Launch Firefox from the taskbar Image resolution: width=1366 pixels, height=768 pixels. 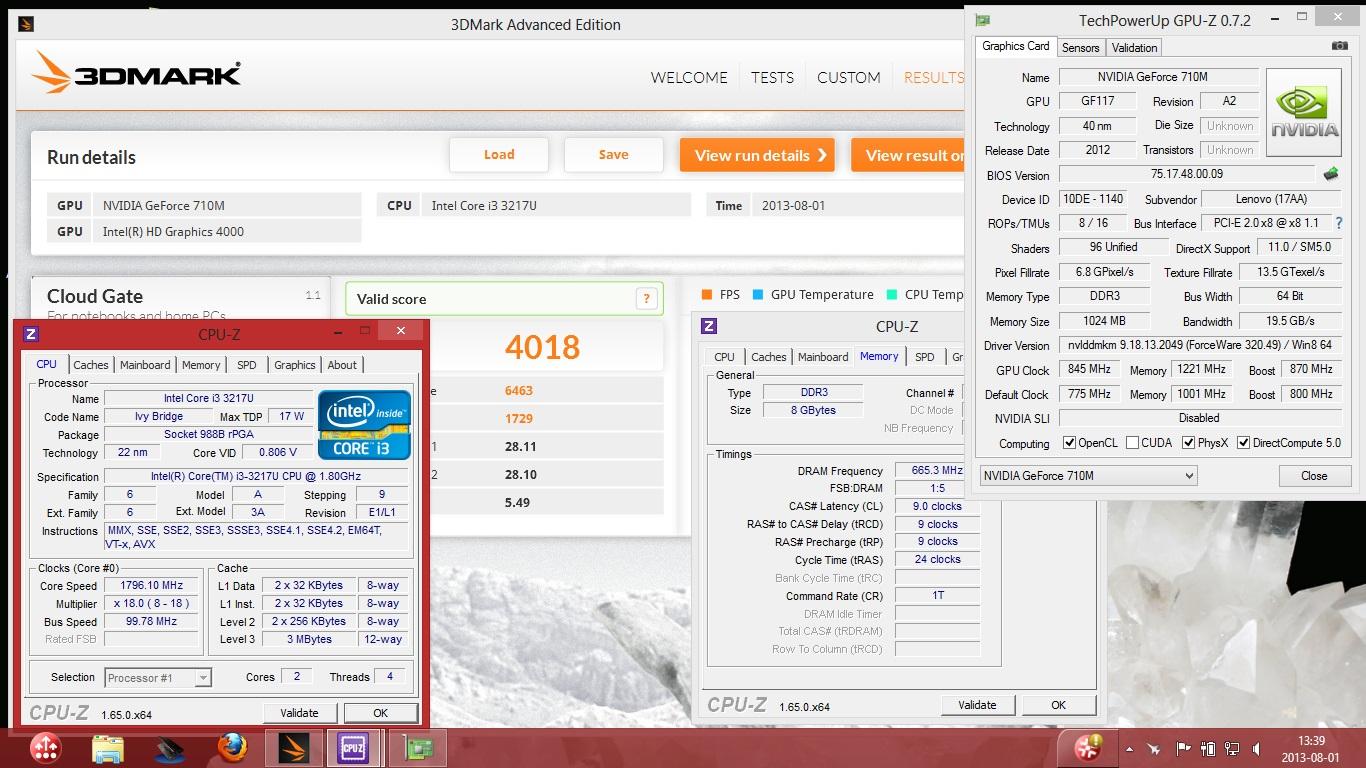232,748
